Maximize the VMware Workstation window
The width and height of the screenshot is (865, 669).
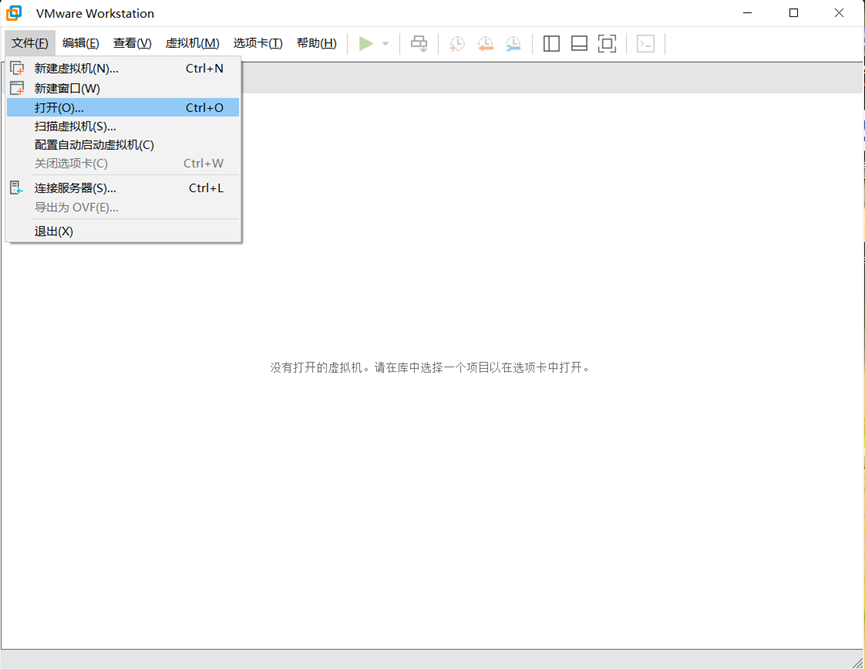[x=793, y=13]
